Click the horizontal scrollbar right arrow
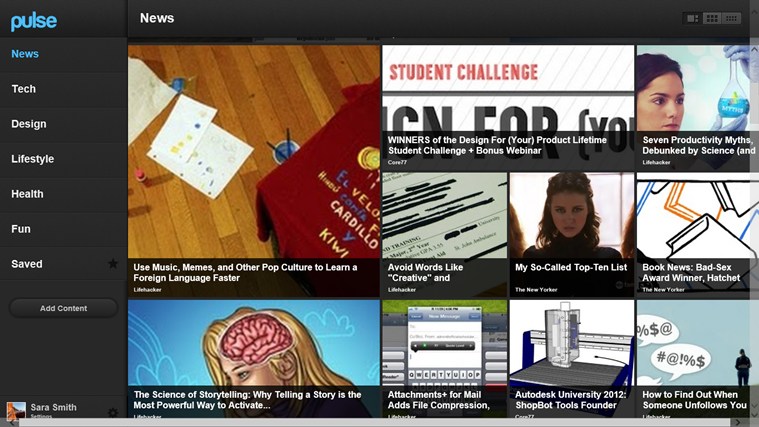The width and height of the screenshot is (759, 427). pos(737,423)
